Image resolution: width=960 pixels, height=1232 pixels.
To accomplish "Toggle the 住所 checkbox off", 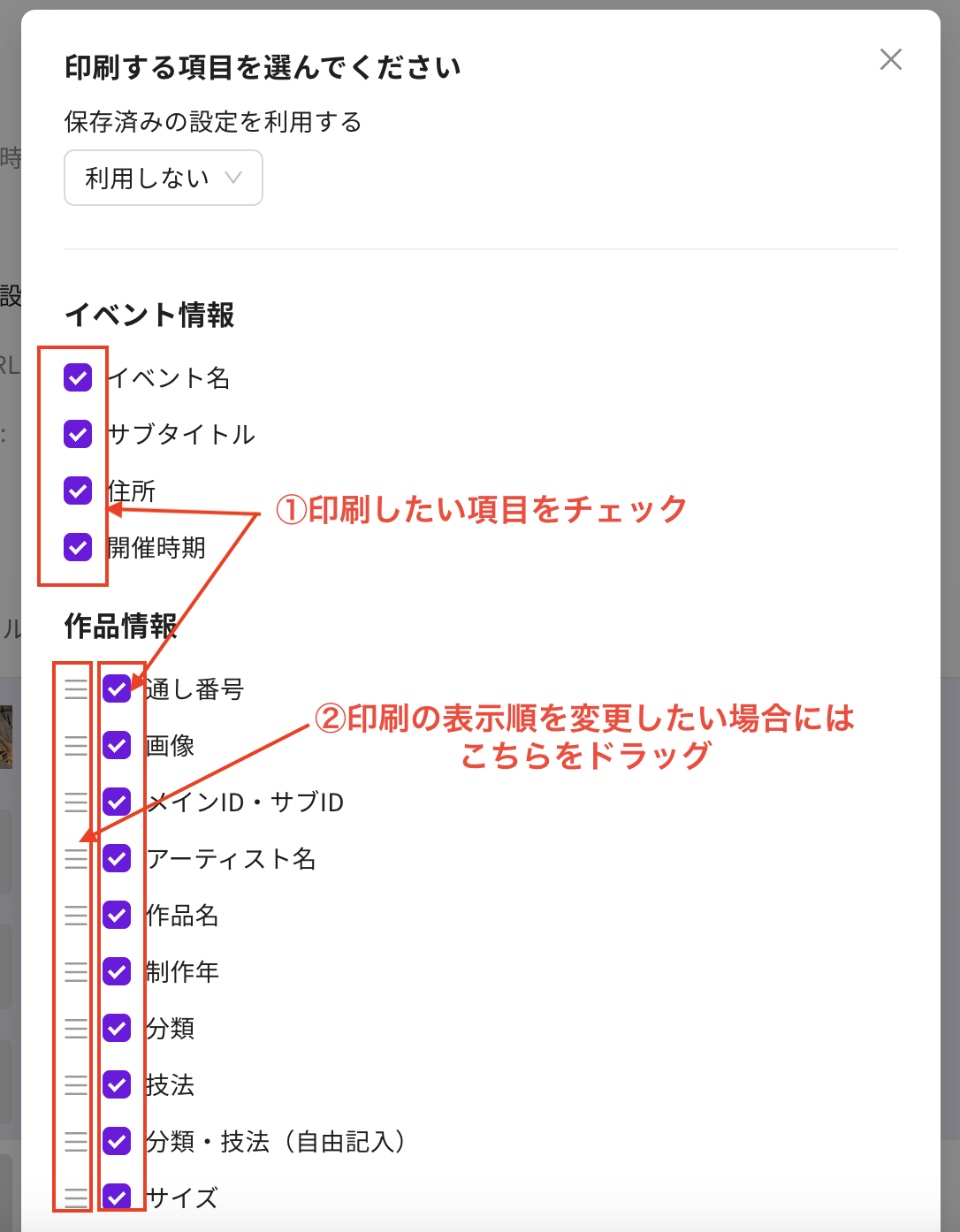I will point(77,491).
